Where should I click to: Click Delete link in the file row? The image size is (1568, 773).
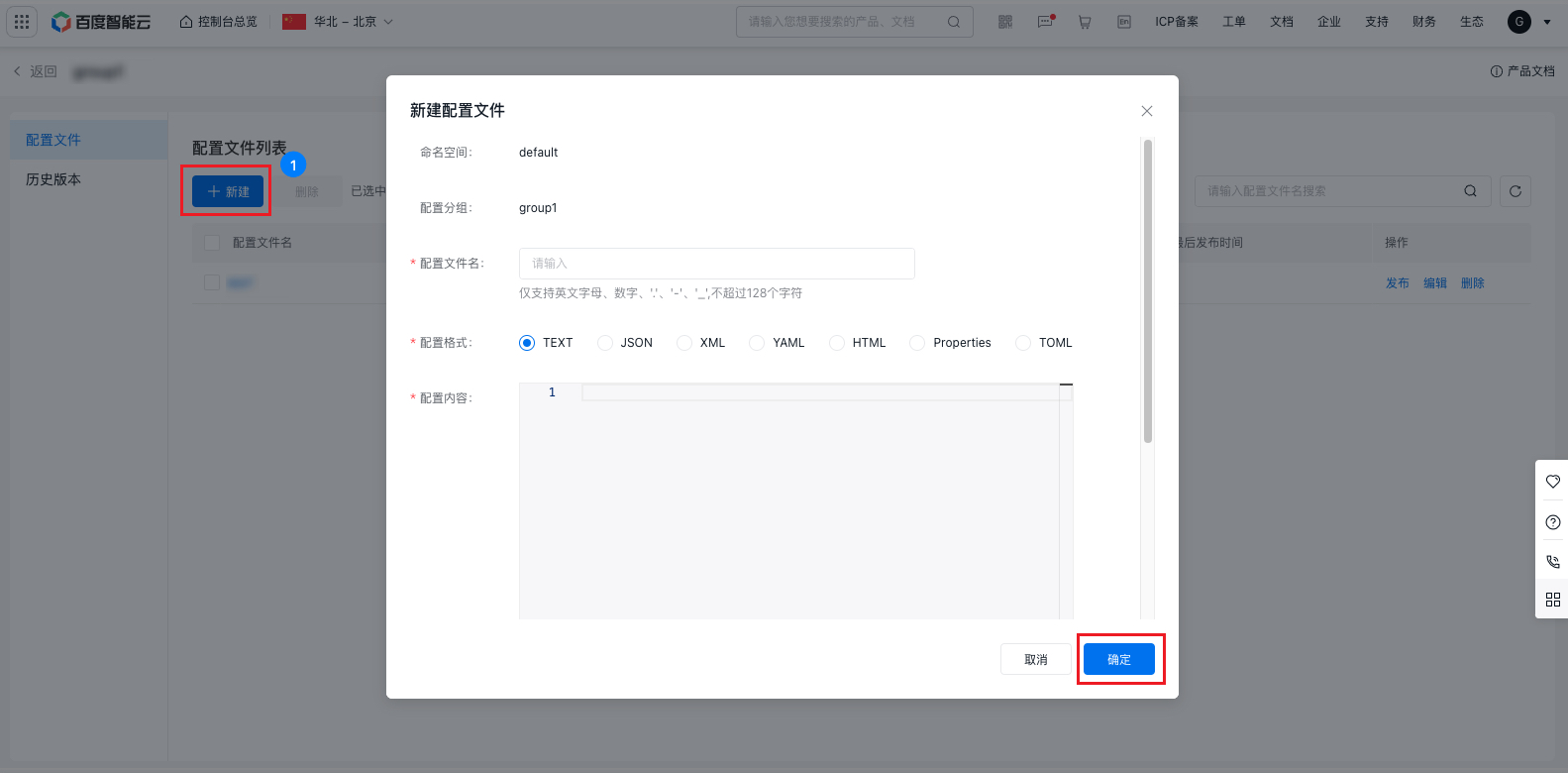click(x=1473, y=283)
